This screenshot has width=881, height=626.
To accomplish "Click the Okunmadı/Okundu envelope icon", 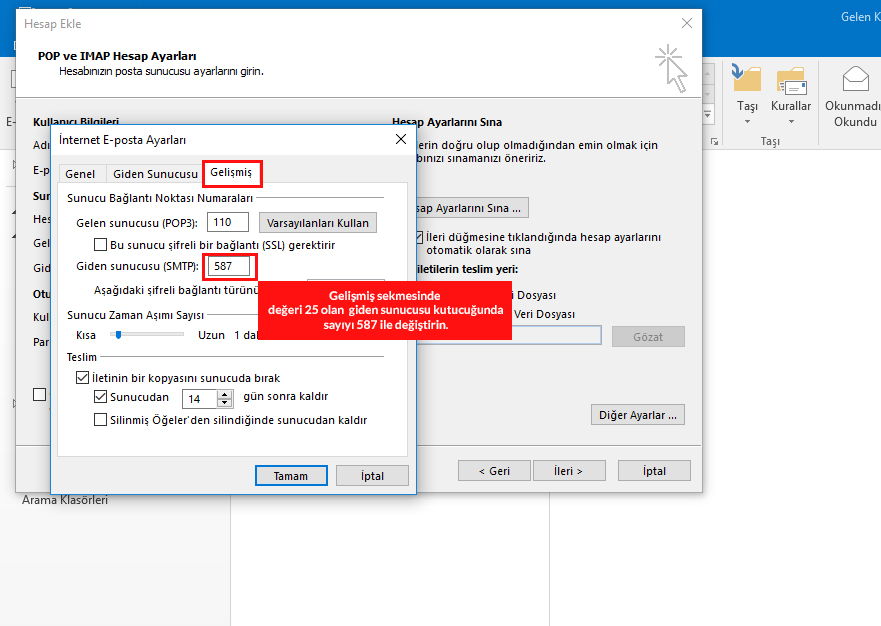I will click(x=855, y=79).
